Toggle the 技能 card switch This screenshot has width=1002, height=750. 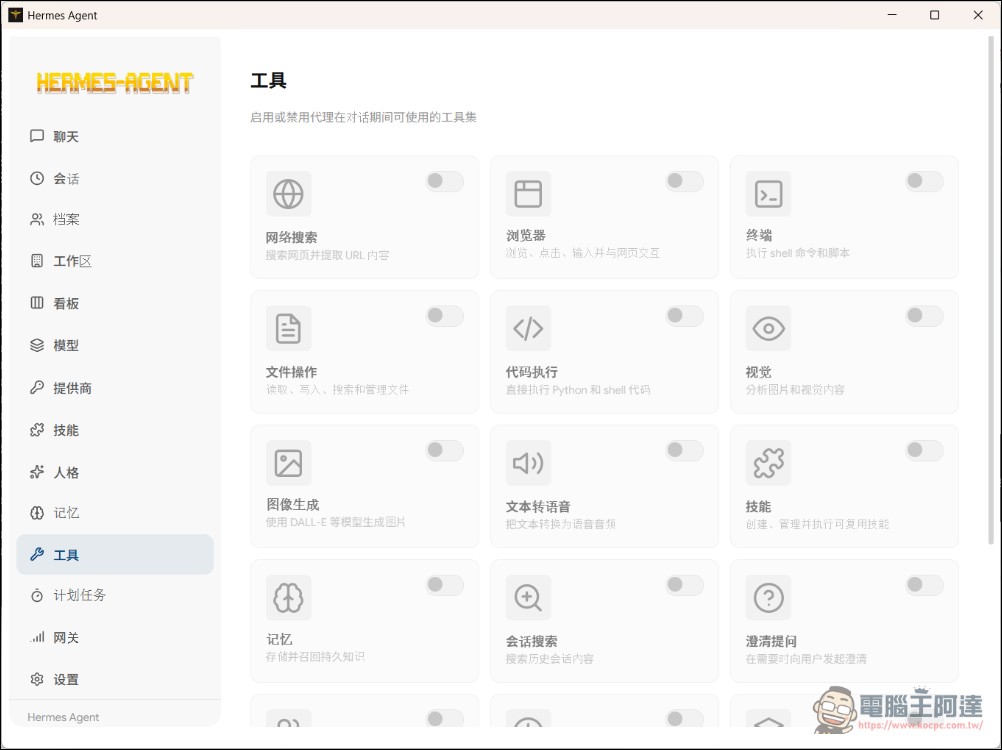tap(924, 450)
